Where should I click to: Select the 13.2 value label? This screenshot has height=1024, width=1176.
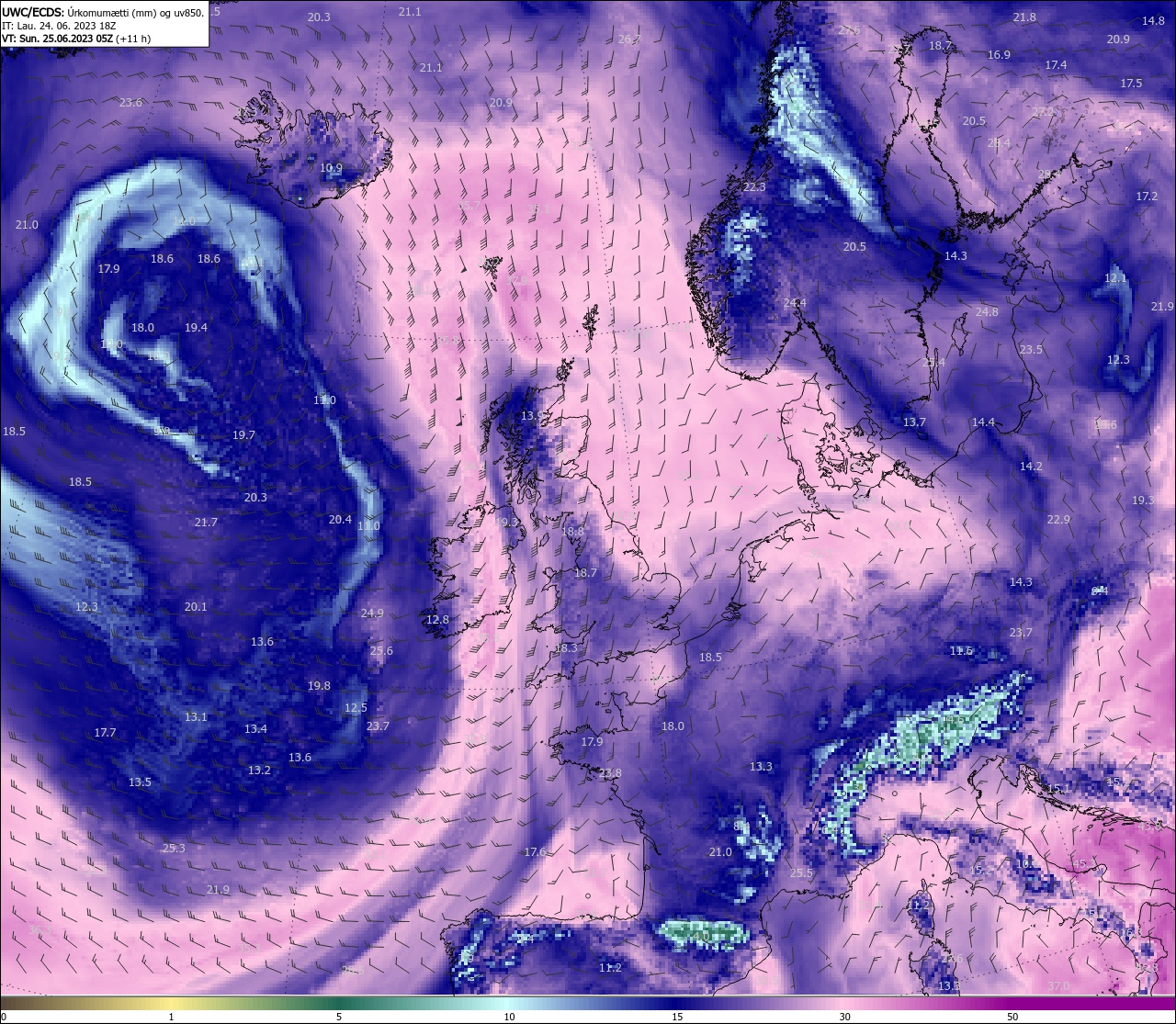pos(259,771)
